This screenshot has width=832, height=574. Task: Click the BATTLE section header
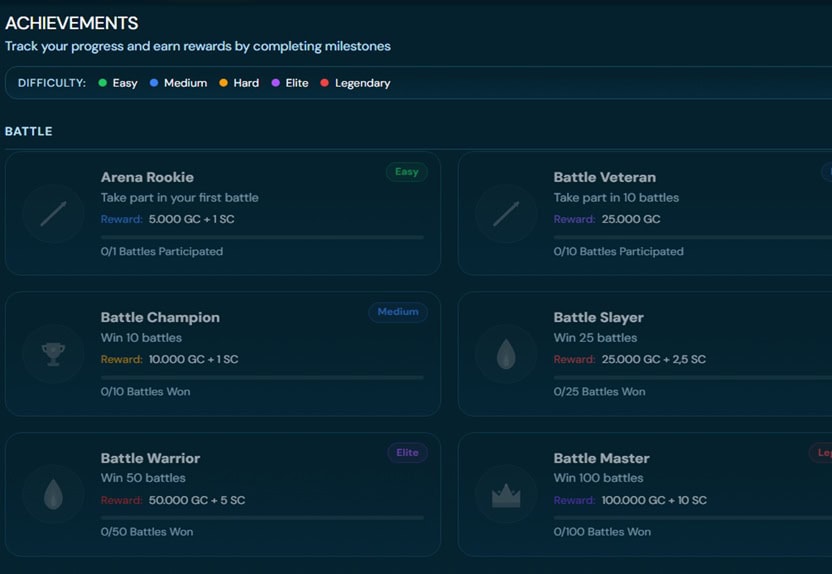click(x=29, y=132)
